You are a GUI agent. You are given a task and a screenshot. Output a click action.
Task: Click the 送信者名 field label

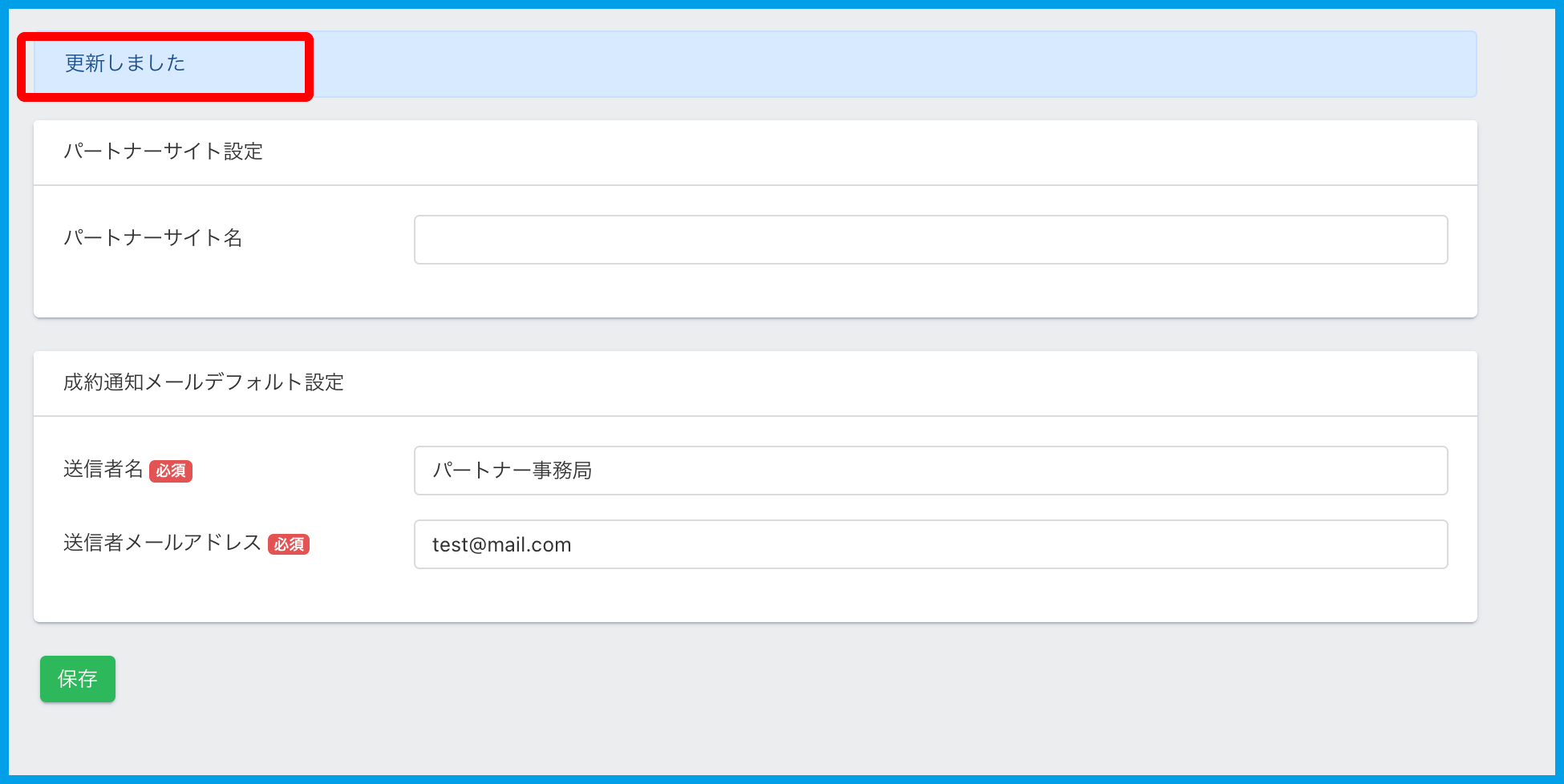click(103, 469)
